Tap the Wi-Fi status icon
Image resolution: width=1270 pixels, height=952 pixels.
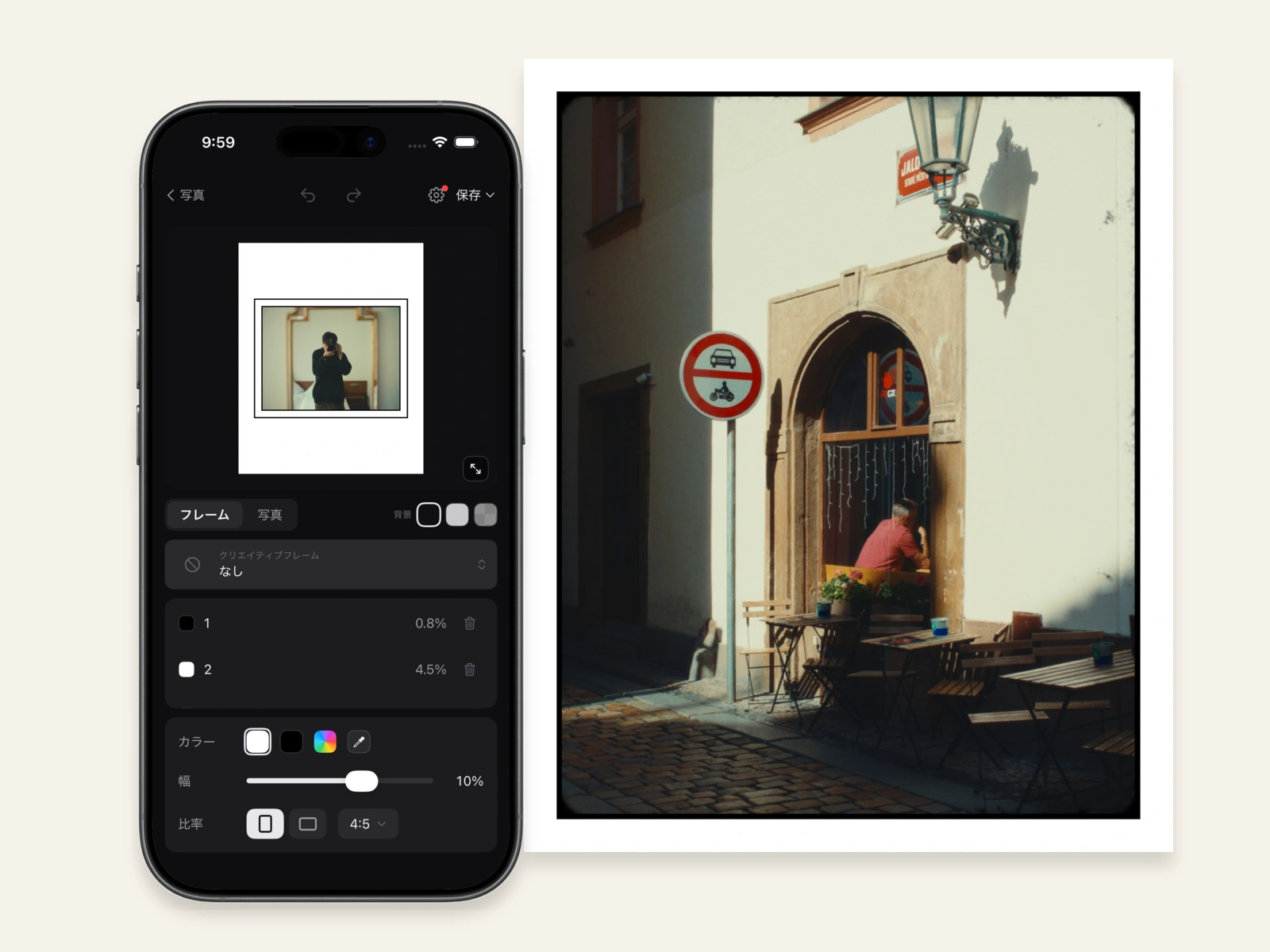(x=440, y=142)
